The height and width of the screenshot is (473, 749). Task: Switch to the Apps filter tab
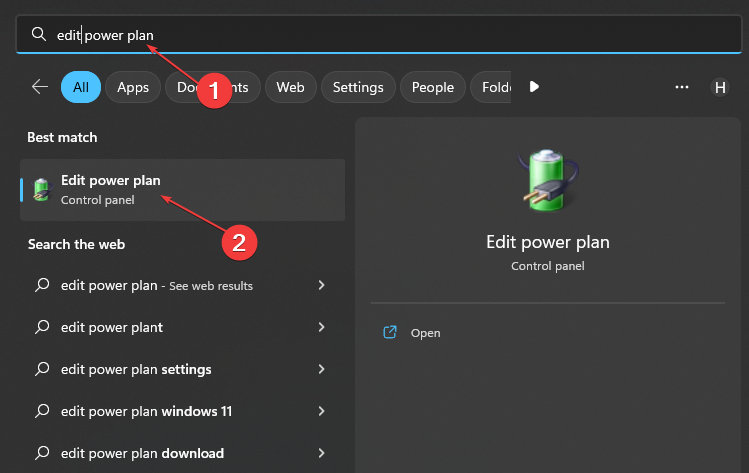pyautogui.click(x=132, y=87)
